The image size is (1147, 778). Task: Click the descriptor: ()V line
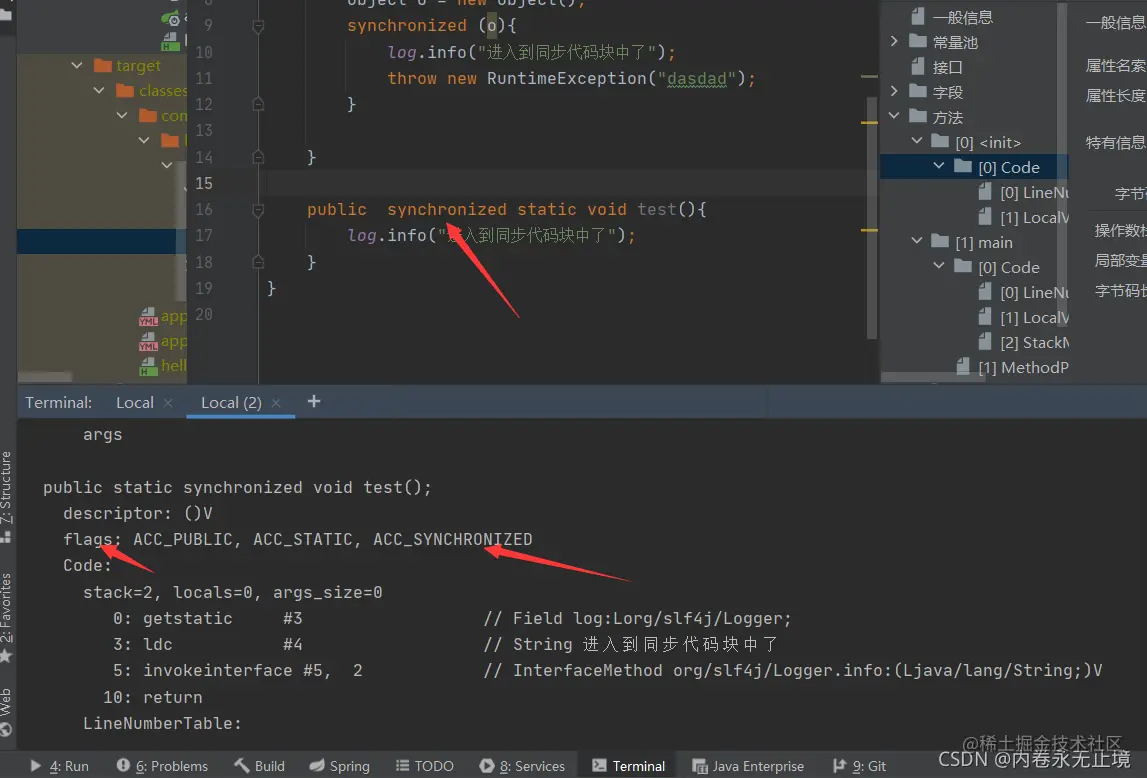pos(138,513)
